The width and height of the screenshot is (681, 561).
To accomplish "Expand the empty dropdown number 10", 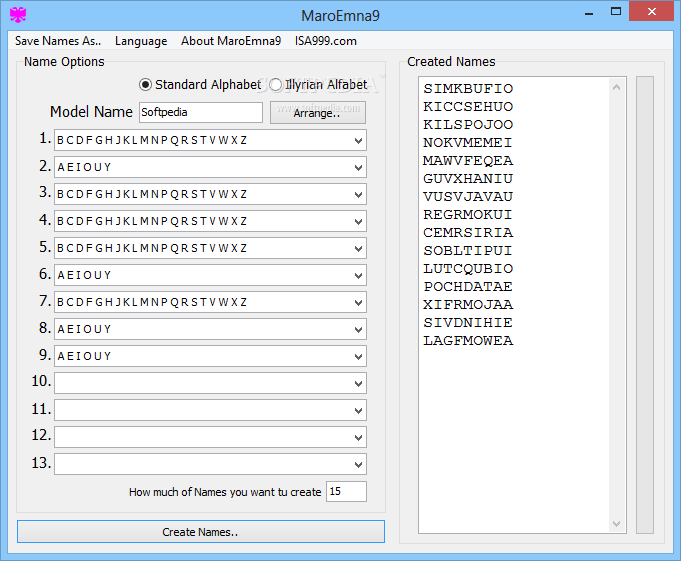I will (x=358, y=383).
